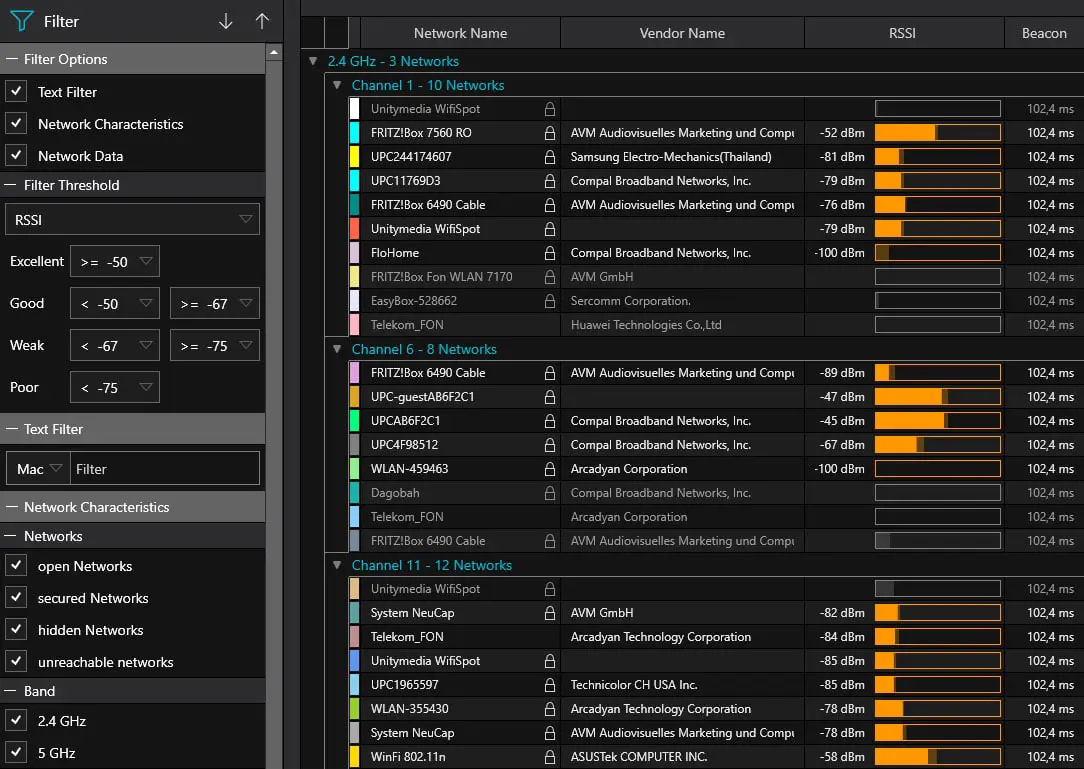Click lock icon for UPC244174607

(x=550, y=157)
